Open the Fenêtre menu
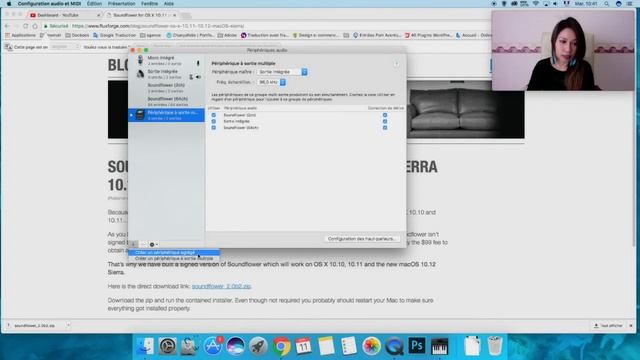This screenshot has width=640, height=360. click(x=149, y=4)
